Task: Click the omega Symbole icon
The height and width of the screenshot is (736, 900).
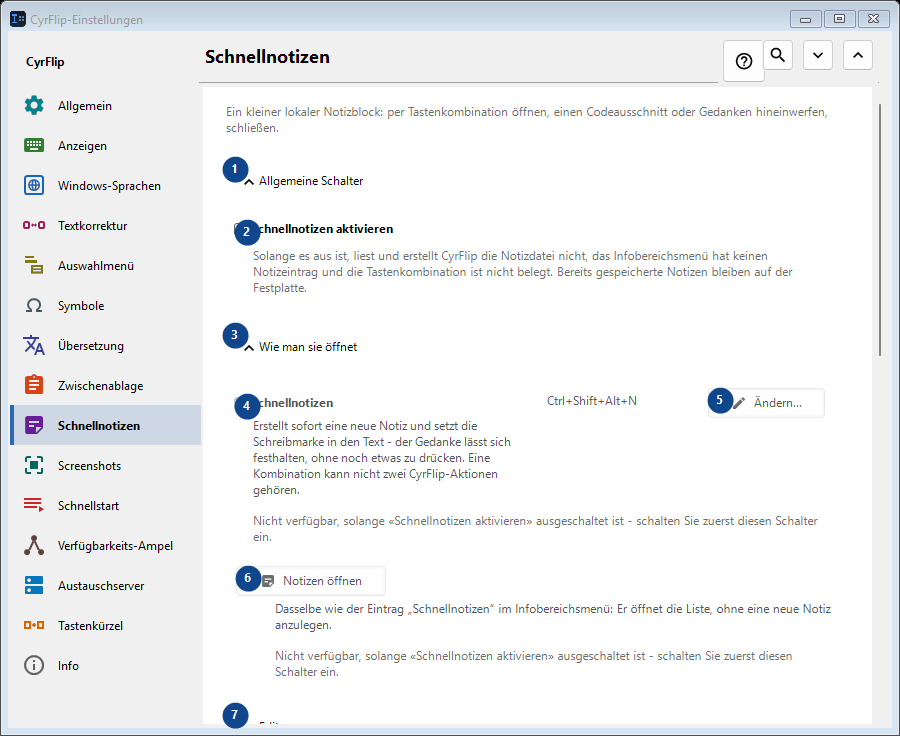Action: 34,305
